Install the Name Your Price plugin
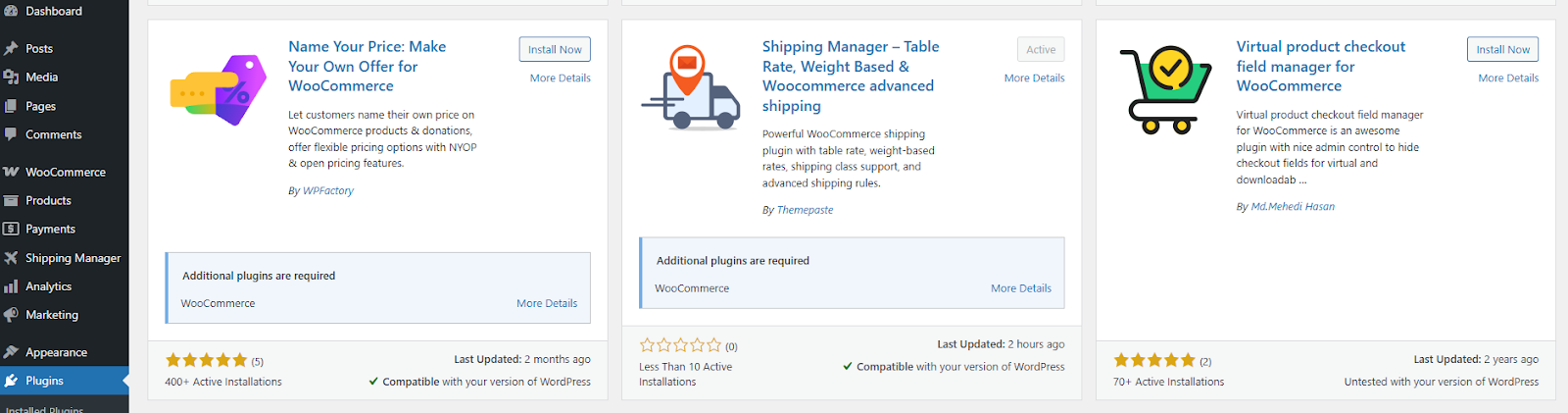This screenshot has height=413, width=1568. [555, 49]
